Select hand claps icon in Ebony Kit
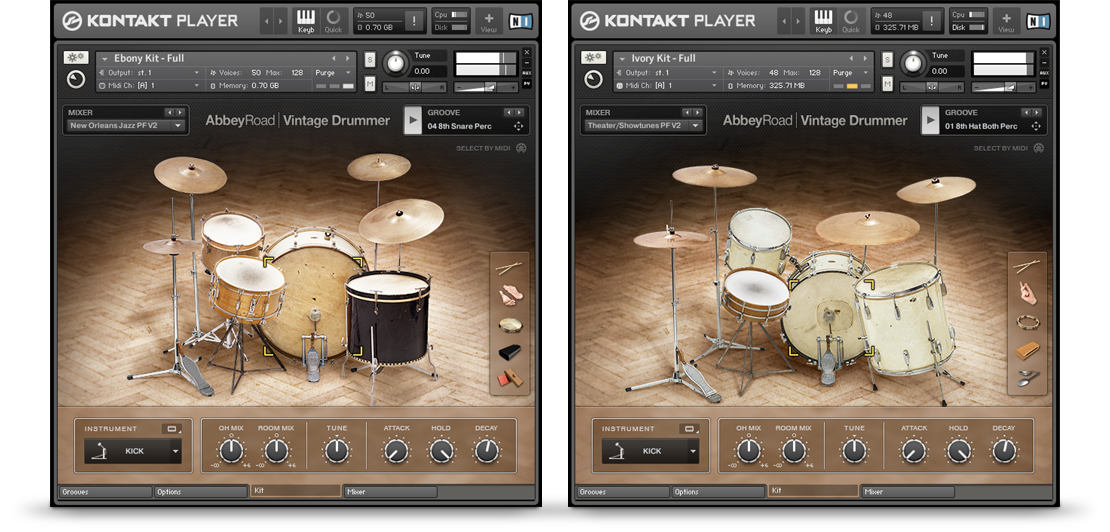The height and width of the screenshot is (532, 1110). 509,296
